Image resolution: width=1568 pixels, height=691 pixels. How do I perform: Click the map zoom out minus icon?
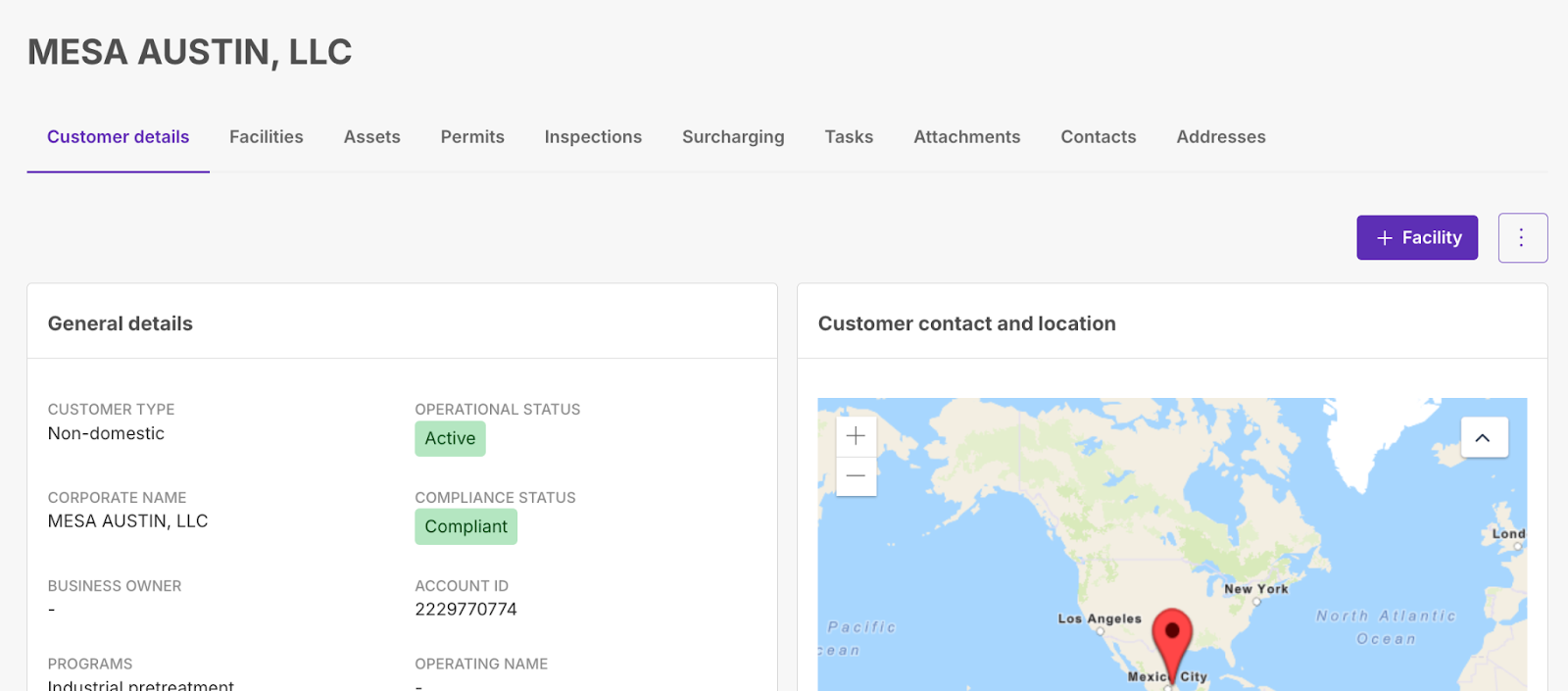click(x=856, y=476)
